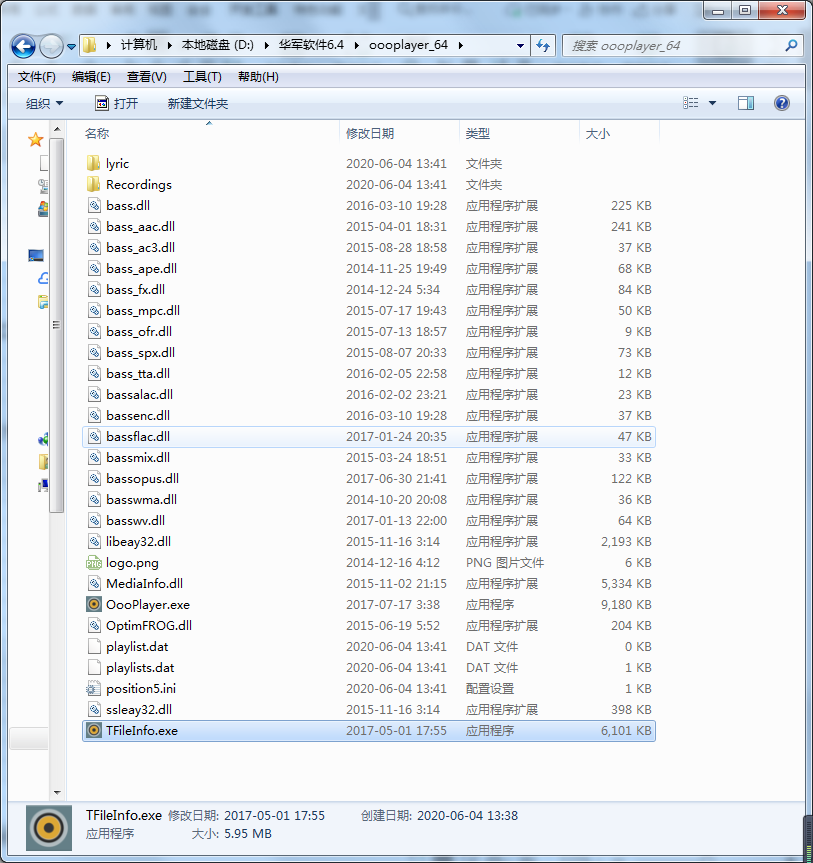The width and height of the screenshot is (813, 863).
Task: Select the bass.dll file icon
Action: click(94, 205)
